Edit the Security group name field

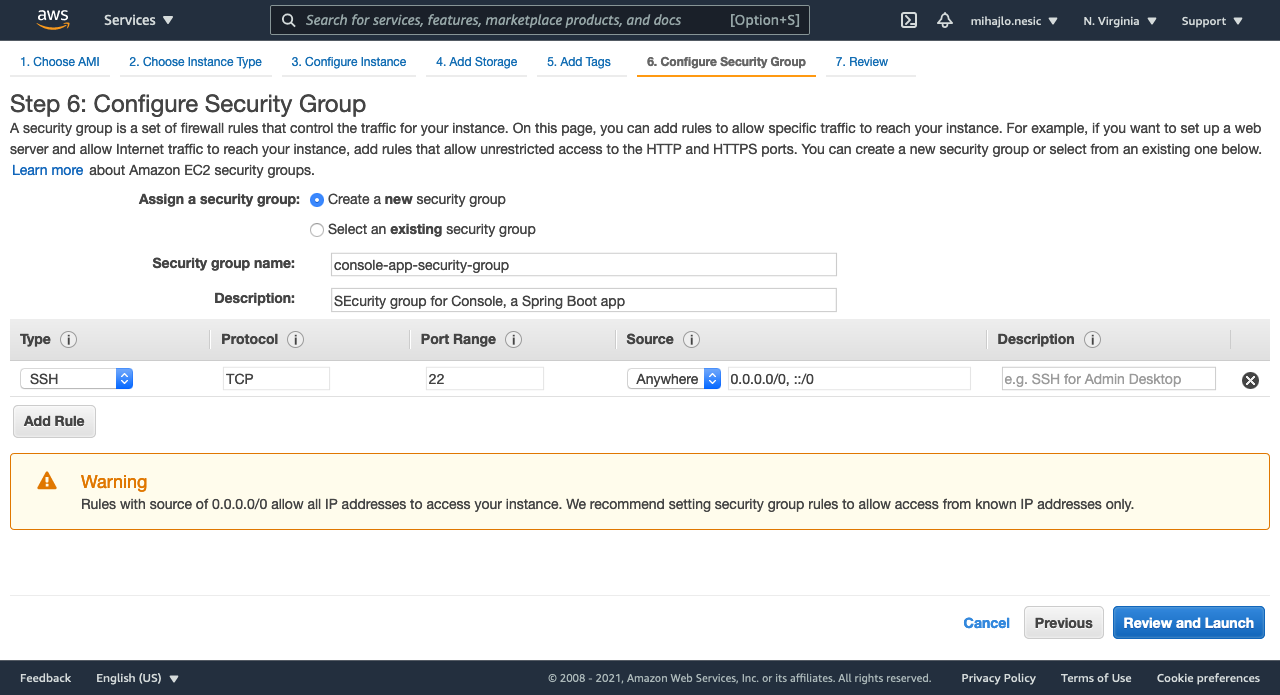pyautogui.click(x=584, y=265)
